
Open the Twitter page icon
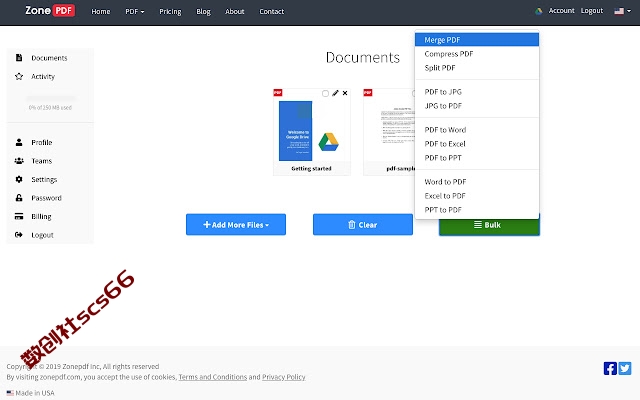pos(625,368)
